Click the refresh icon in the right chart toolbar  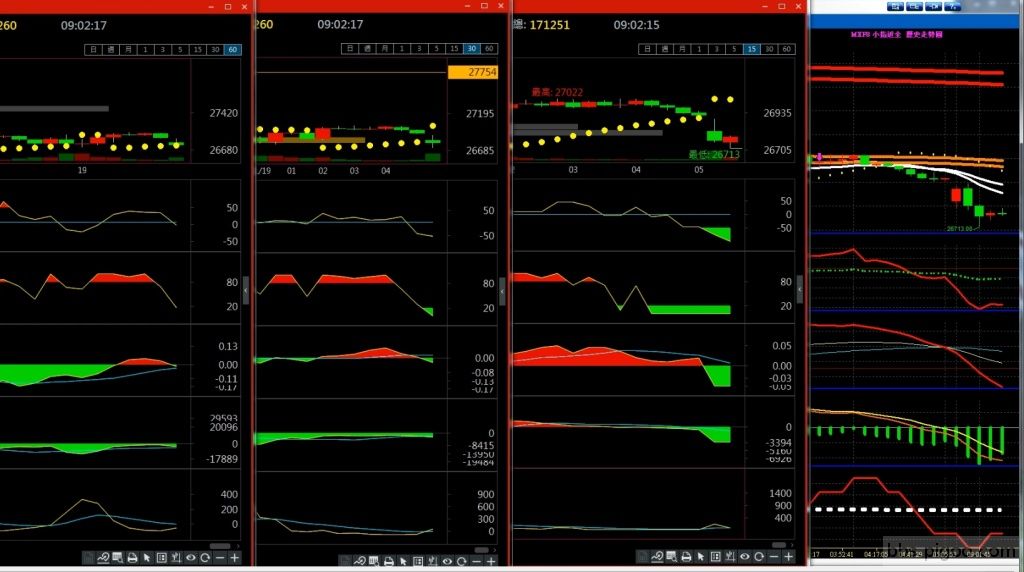point(758,558)
